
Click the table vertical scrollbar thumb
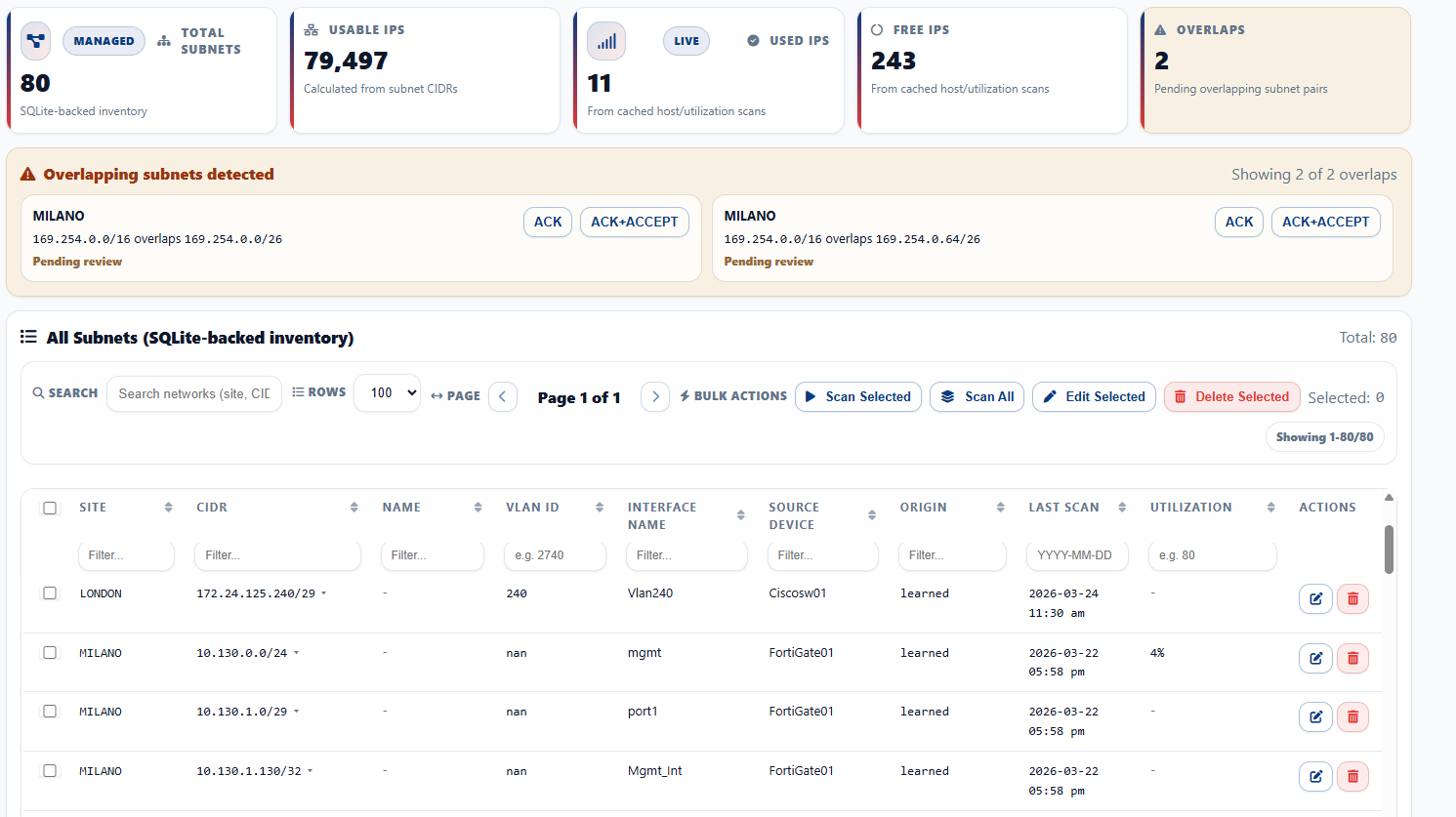tap(1389, 550)
